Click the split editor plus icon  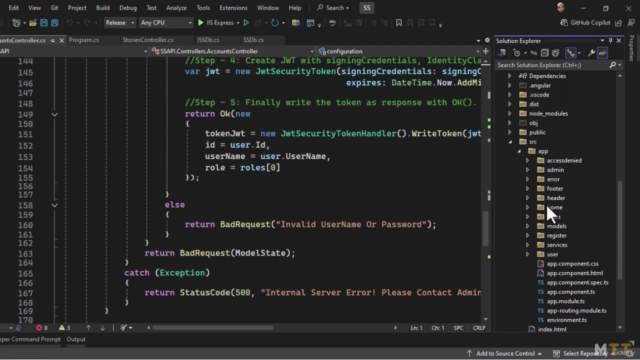[485, 51]
